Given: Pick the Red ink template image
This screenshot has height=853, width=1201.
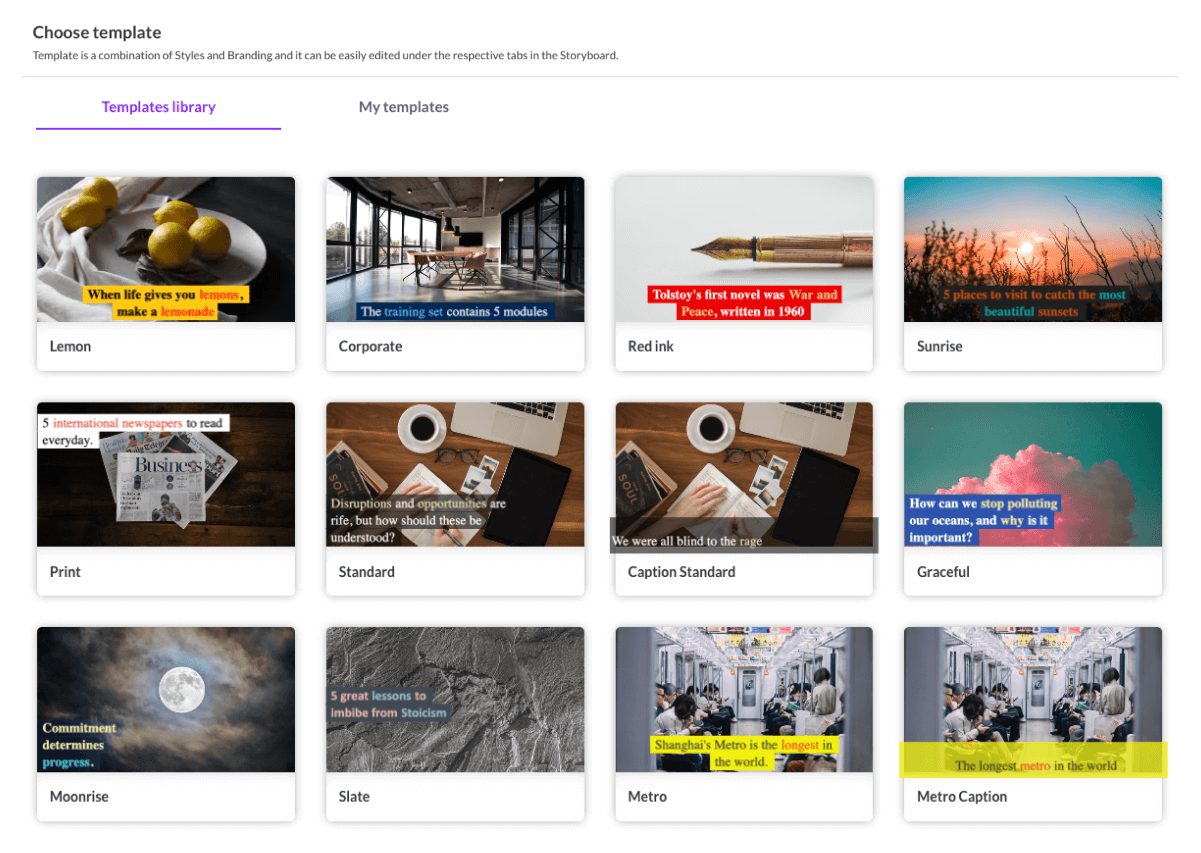Looking at the screenshot, I should tap(744, 249).
